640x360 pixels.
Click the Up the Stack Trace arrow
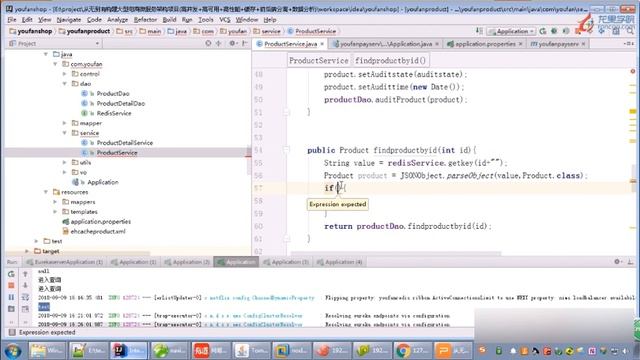point(25,274)
